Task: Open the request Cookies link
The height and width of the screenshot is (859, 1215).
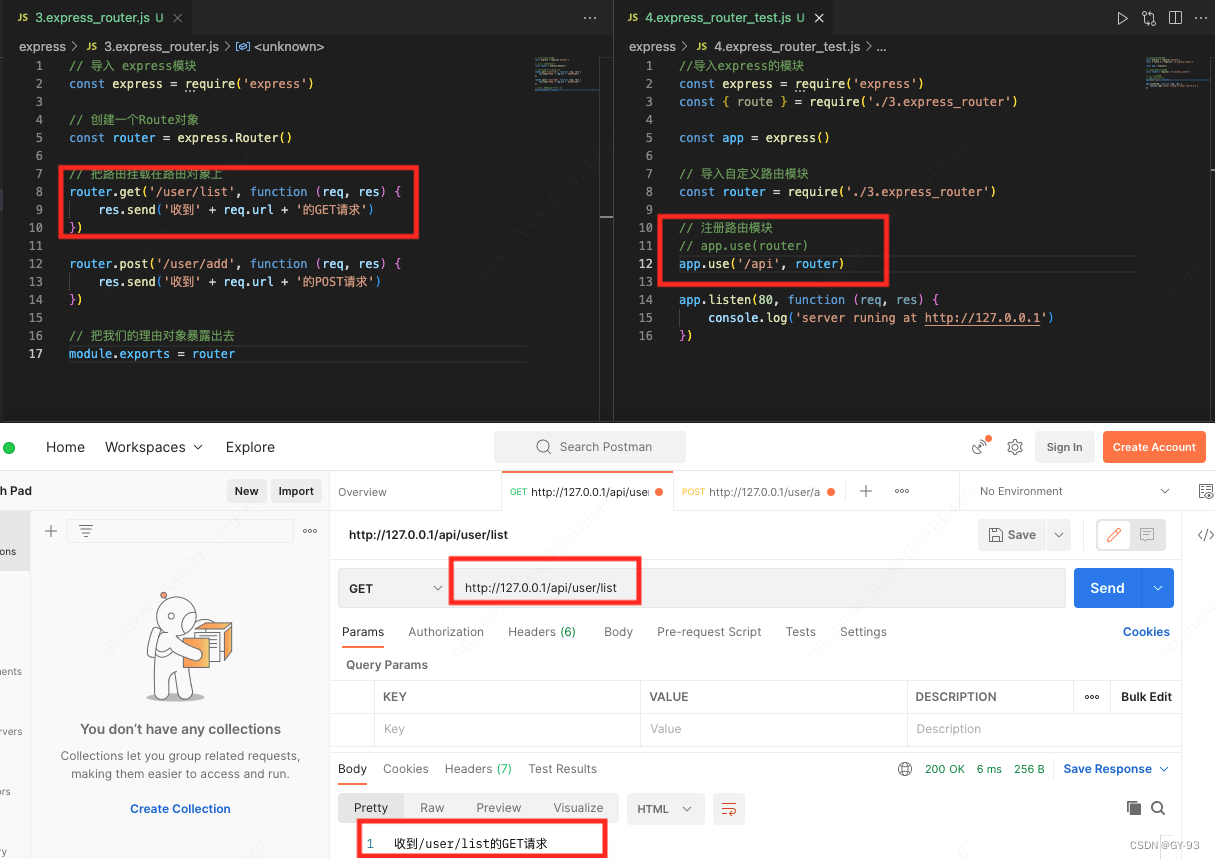Action: pyautogui.click(x=1146, y=632)
